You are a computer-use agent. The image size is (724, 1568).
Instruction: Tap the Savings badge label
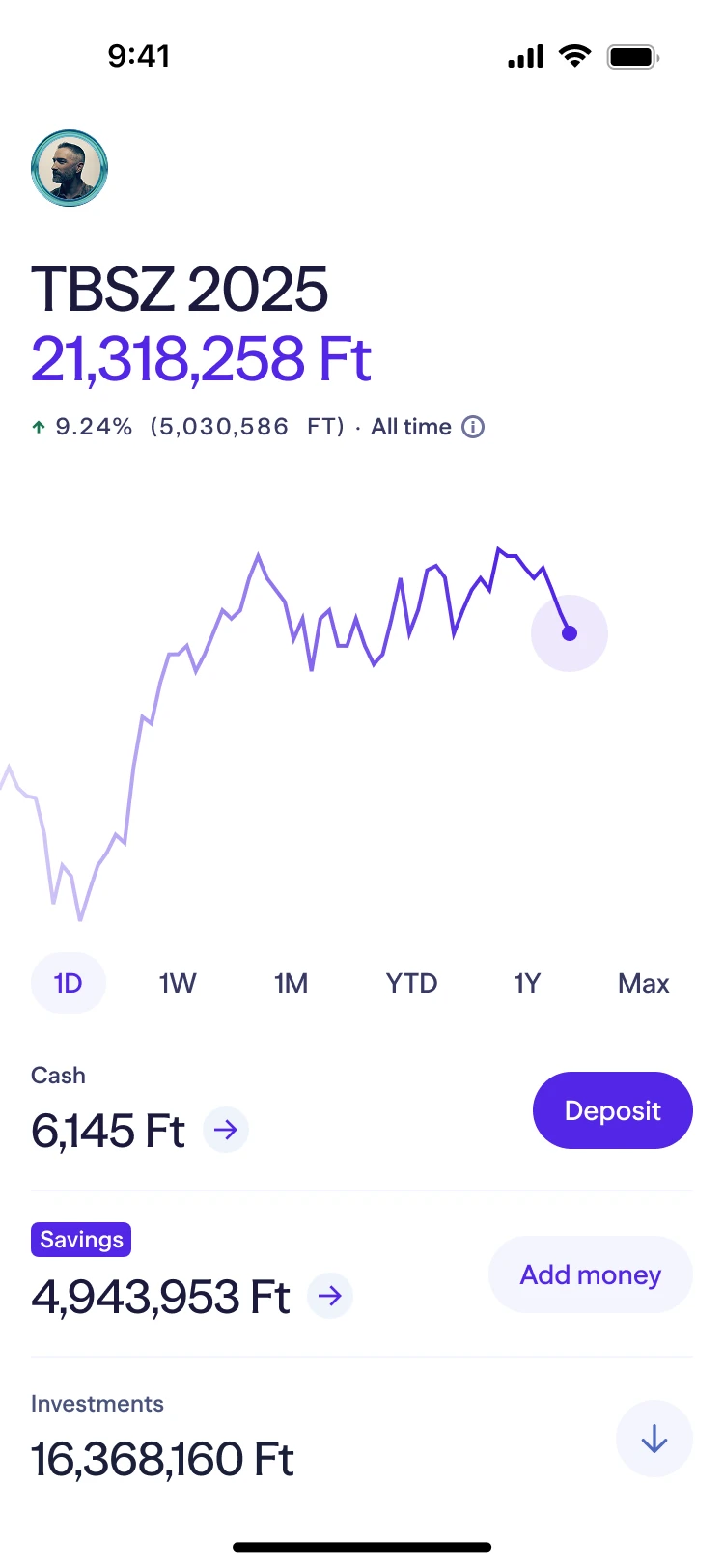click(81, 1240)
